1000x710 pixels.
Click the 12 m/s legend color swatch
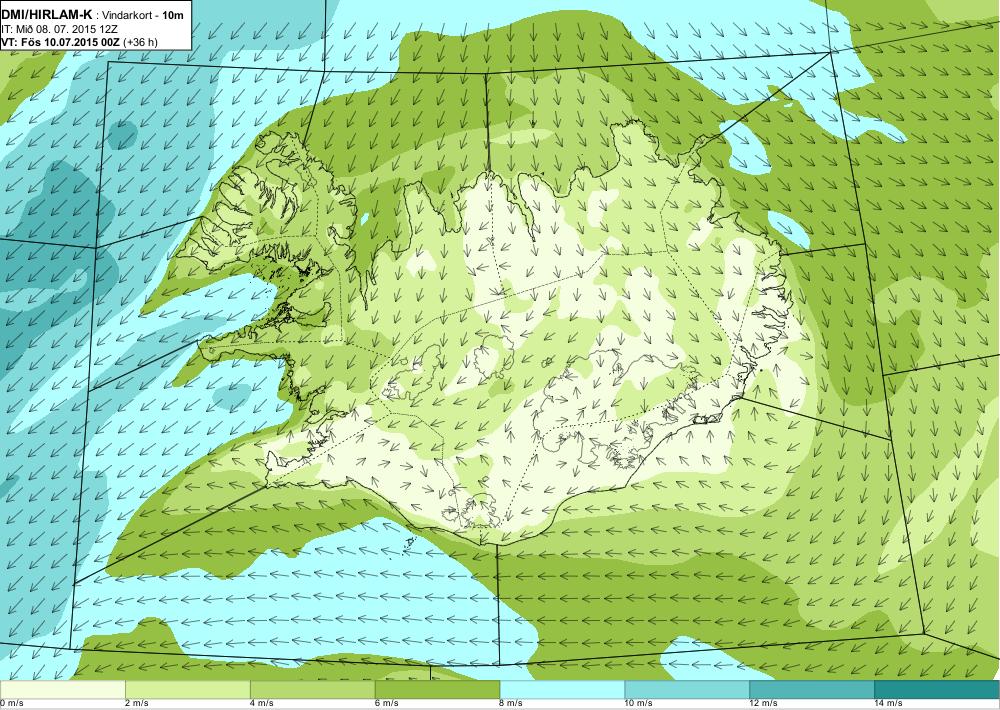click(x=812, y=690)
